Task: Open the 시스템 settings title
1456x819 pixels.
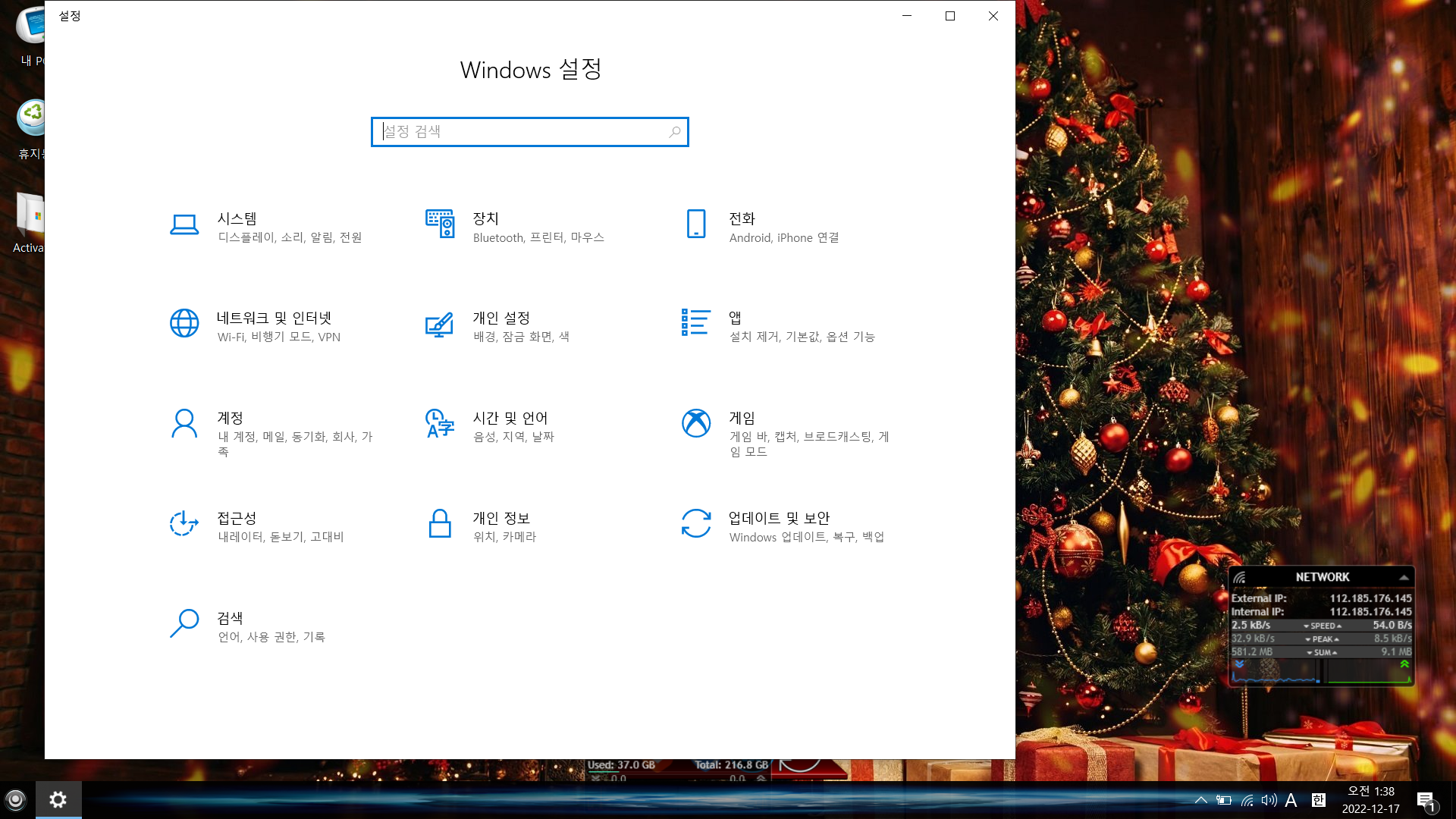Action: point(237,218)
